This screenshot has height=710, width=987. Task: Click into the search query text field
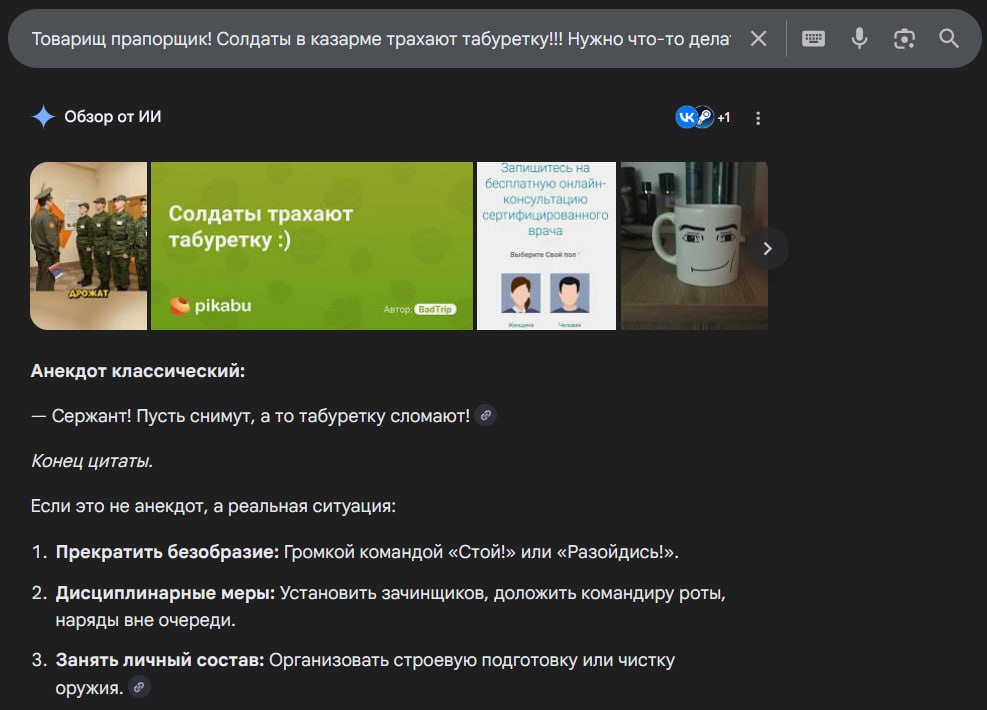(x=380, y=39)
